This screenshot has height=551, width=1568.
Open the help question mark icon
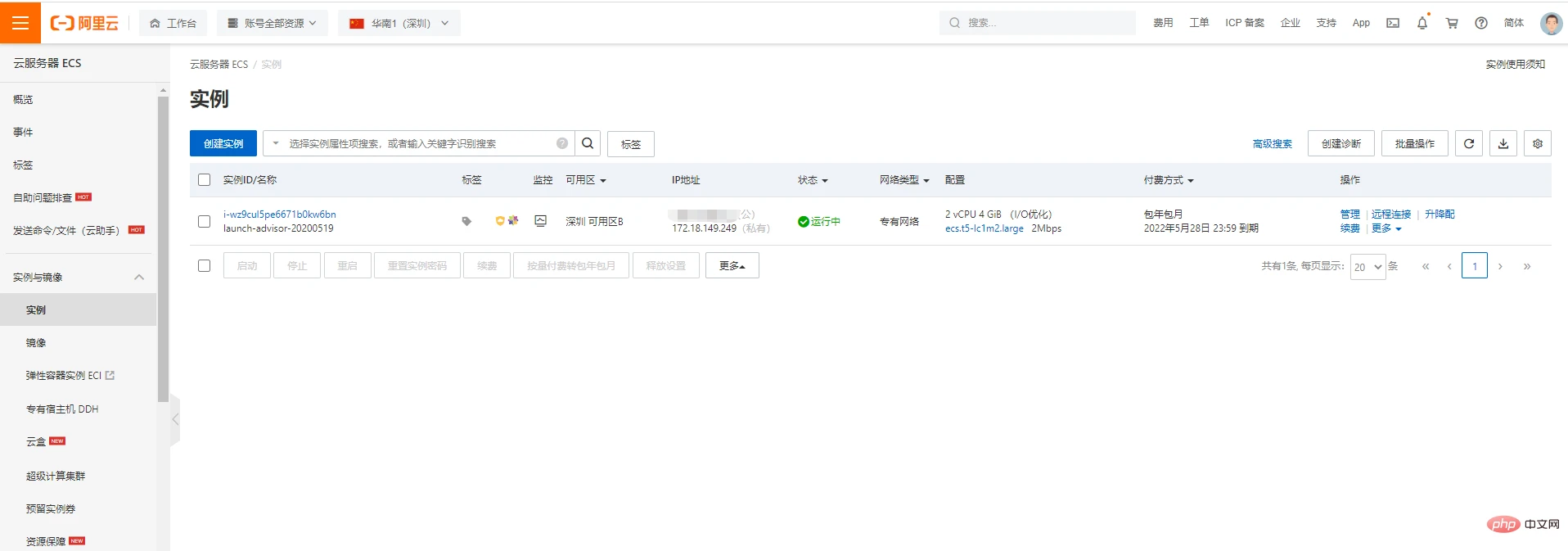point(1481,23)
